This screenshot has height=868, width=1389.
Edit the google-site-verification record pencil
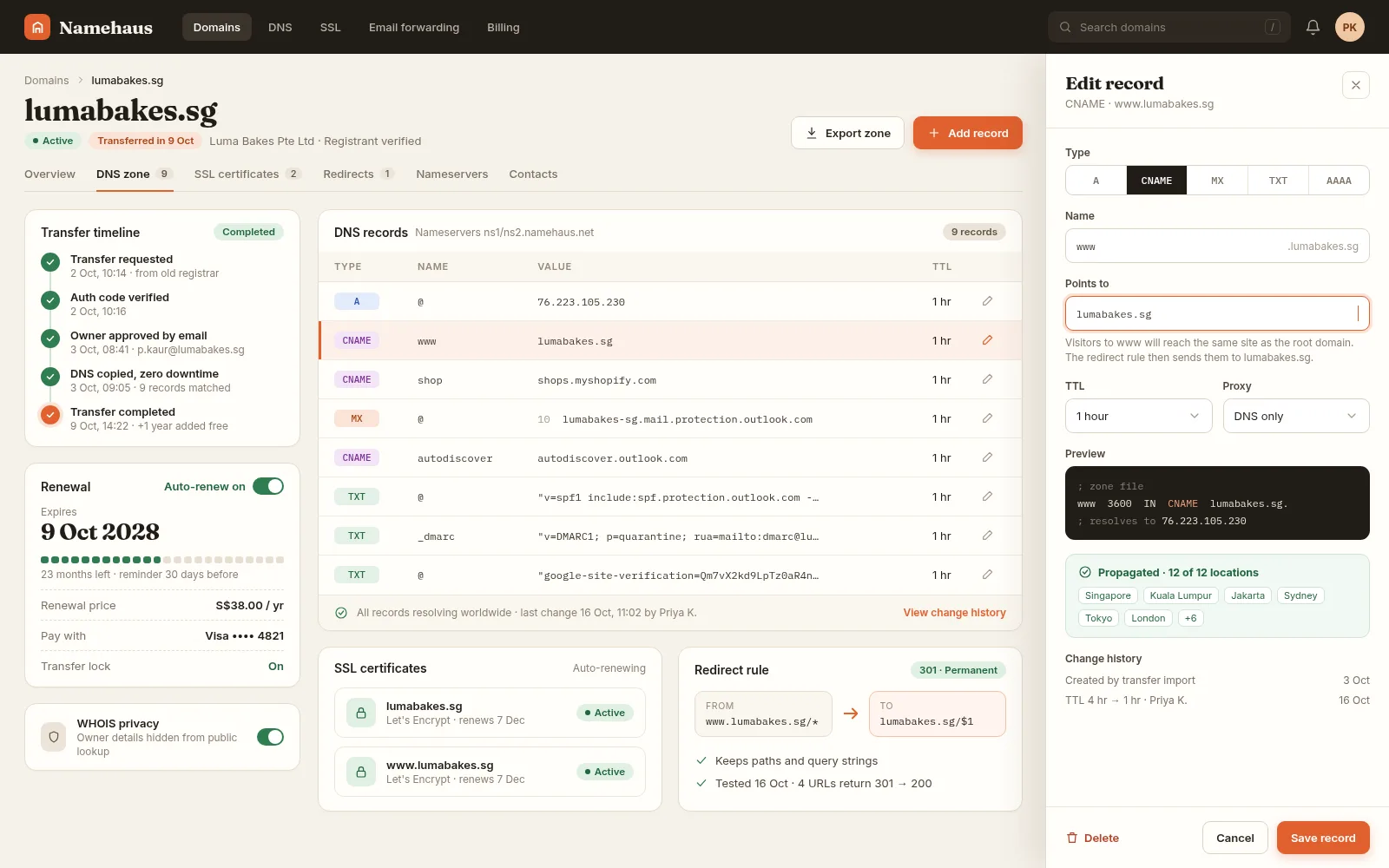pyautogui.click(x=987, y=575)
